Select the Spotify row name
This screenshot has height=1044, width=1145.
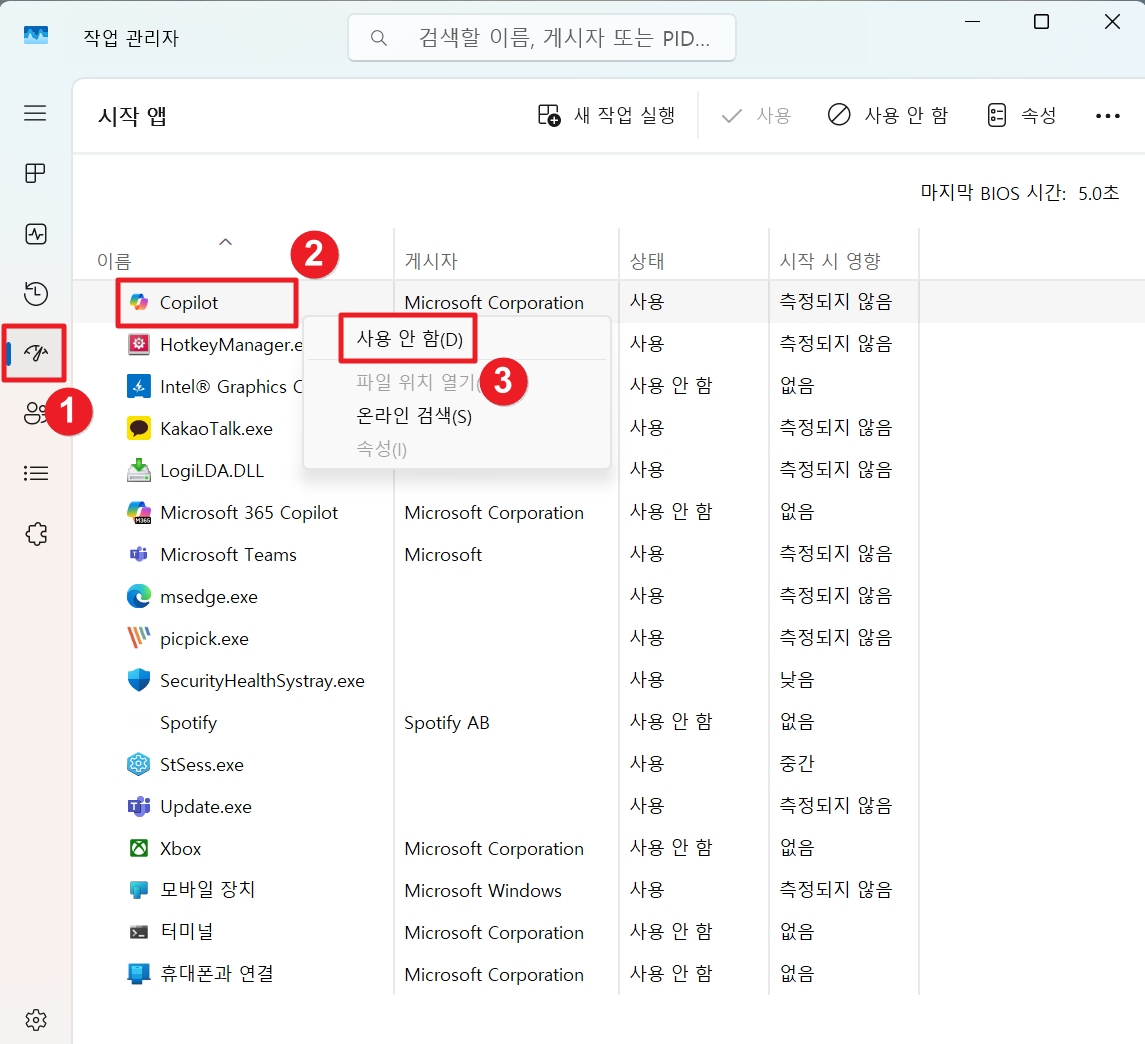point(188,723)
